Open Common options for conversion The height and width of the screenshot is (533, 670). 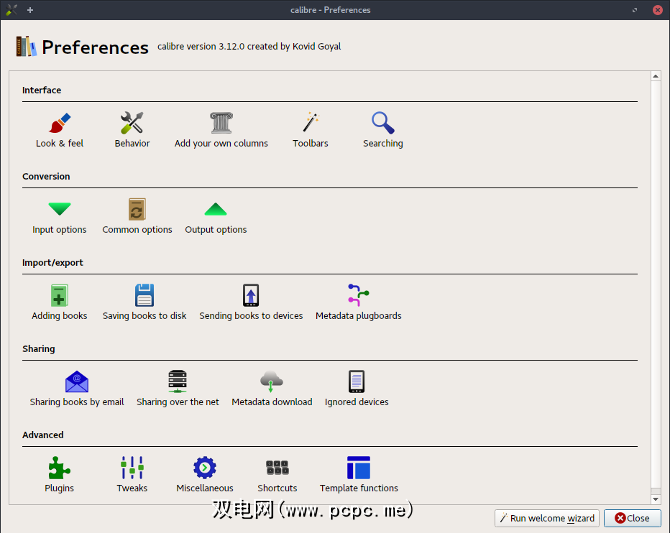tap(137, 210)
